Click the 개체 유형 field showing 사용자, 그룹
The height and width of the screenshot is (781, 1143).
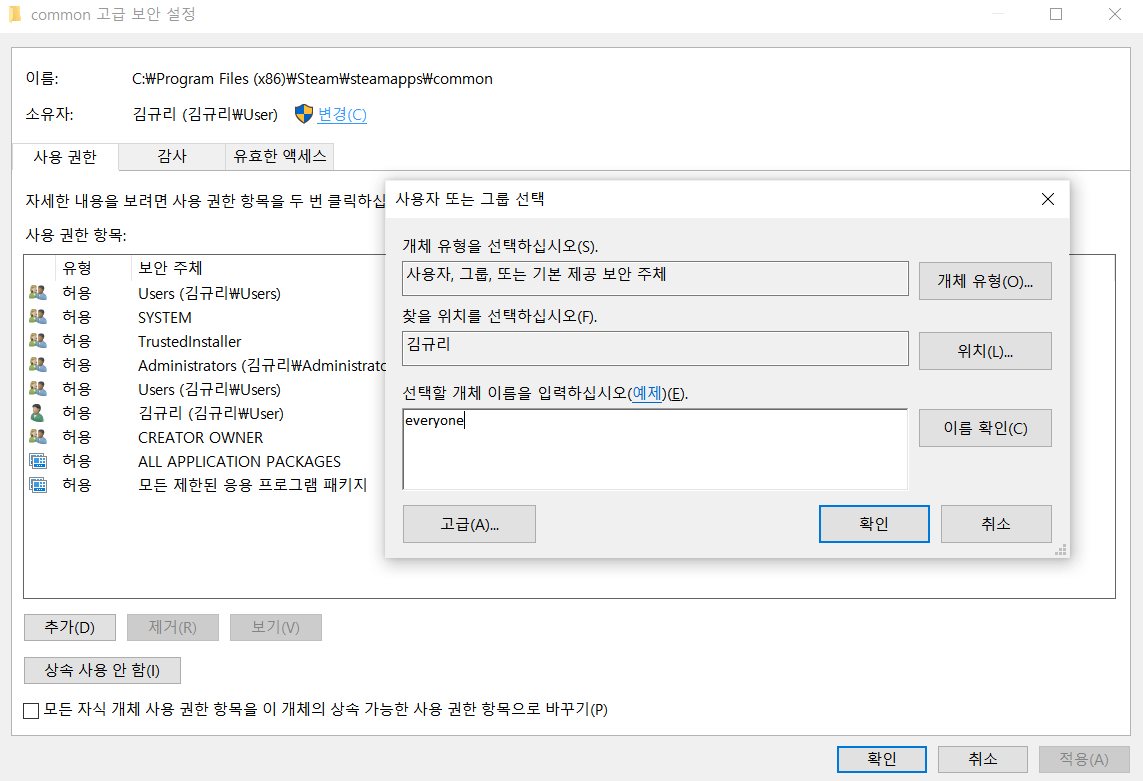click(655, 279)
